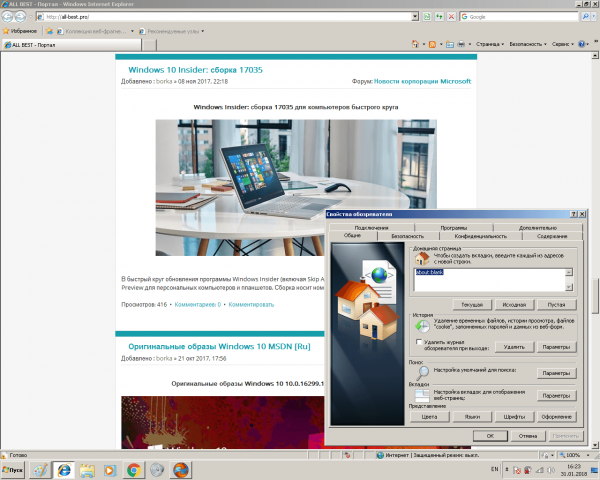Viewport: 600px width, 480px height.
Task: Expand the Print dropdown arrow
Action: coord(470,44)
